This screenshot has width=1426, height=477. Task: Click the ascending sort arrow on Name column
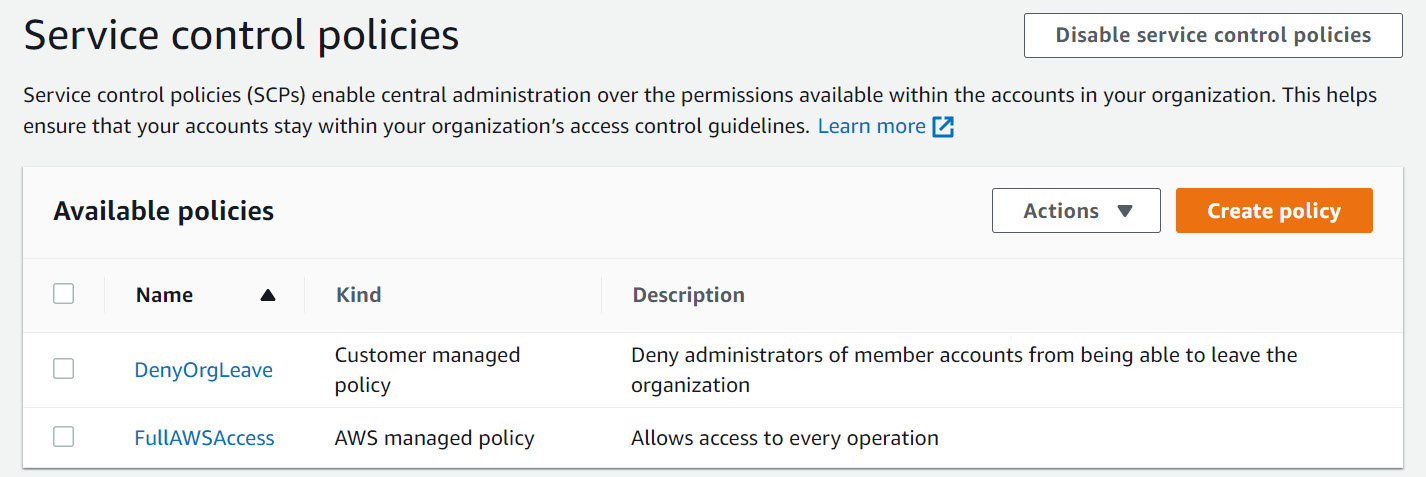[x=267, y=295]
